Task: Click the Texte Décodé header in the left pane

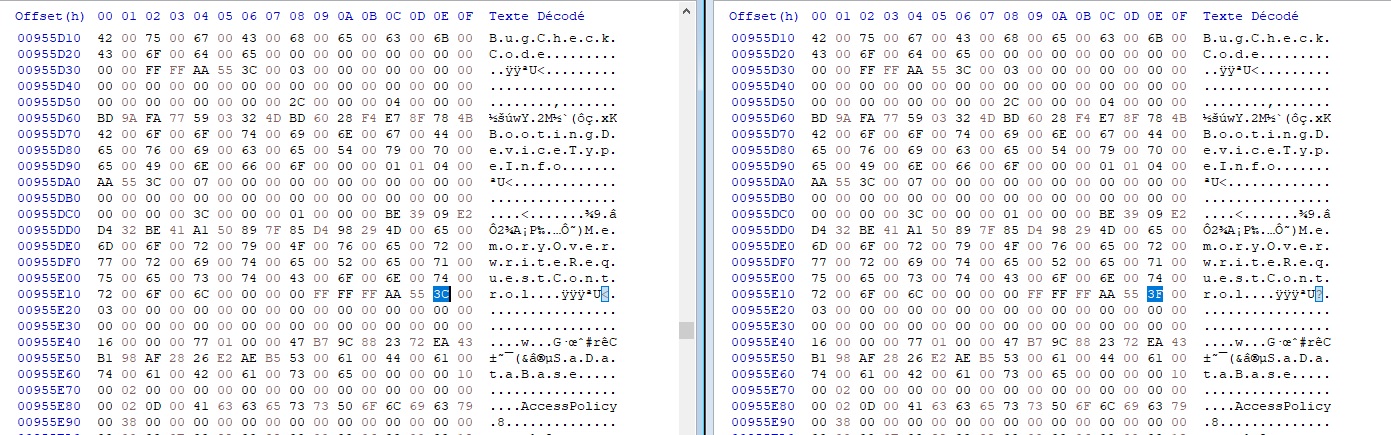Action: (537, 16)
